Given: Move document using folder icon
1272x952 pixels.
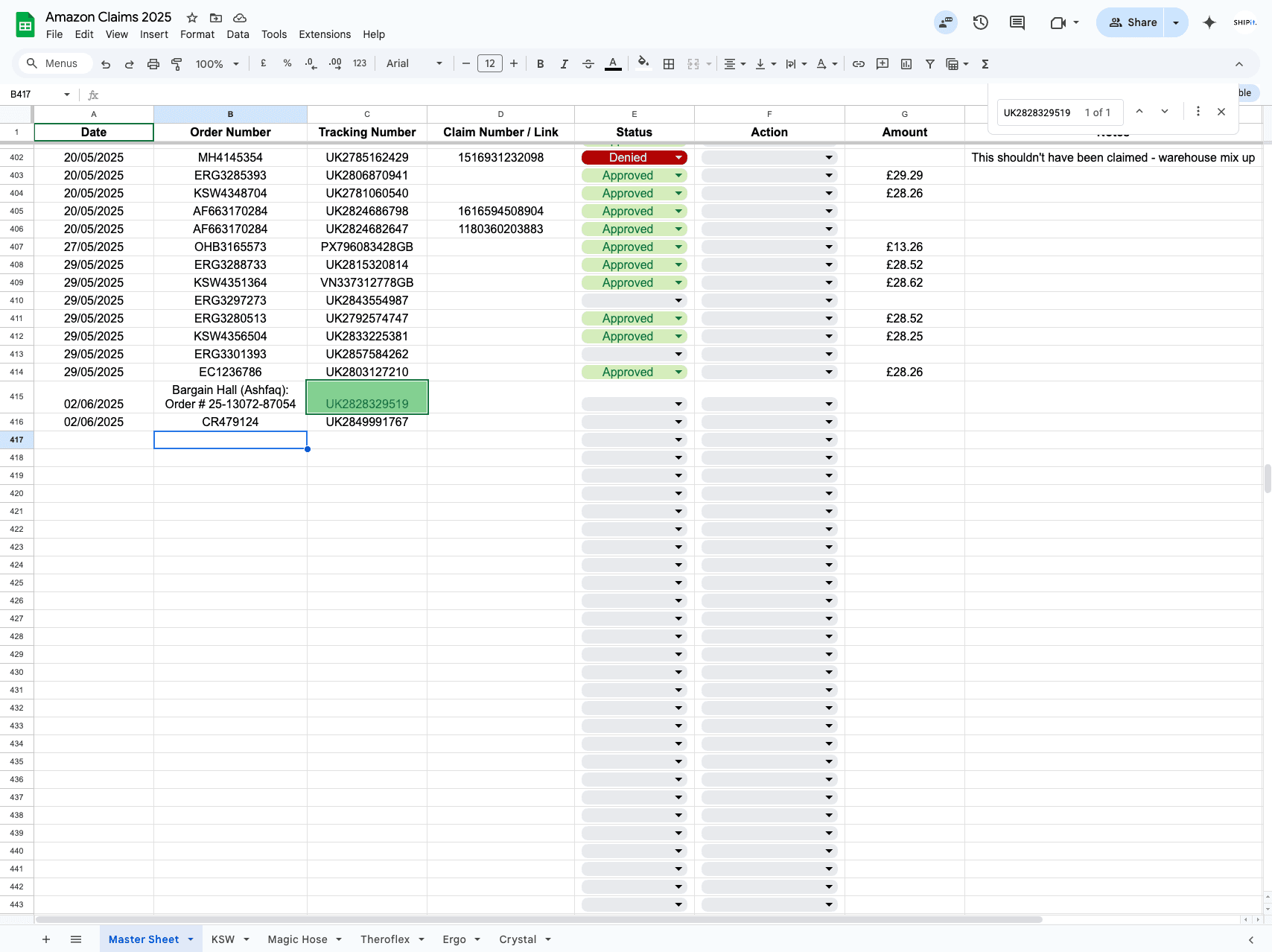Looking at the screenshot, I should pos(216,18).
